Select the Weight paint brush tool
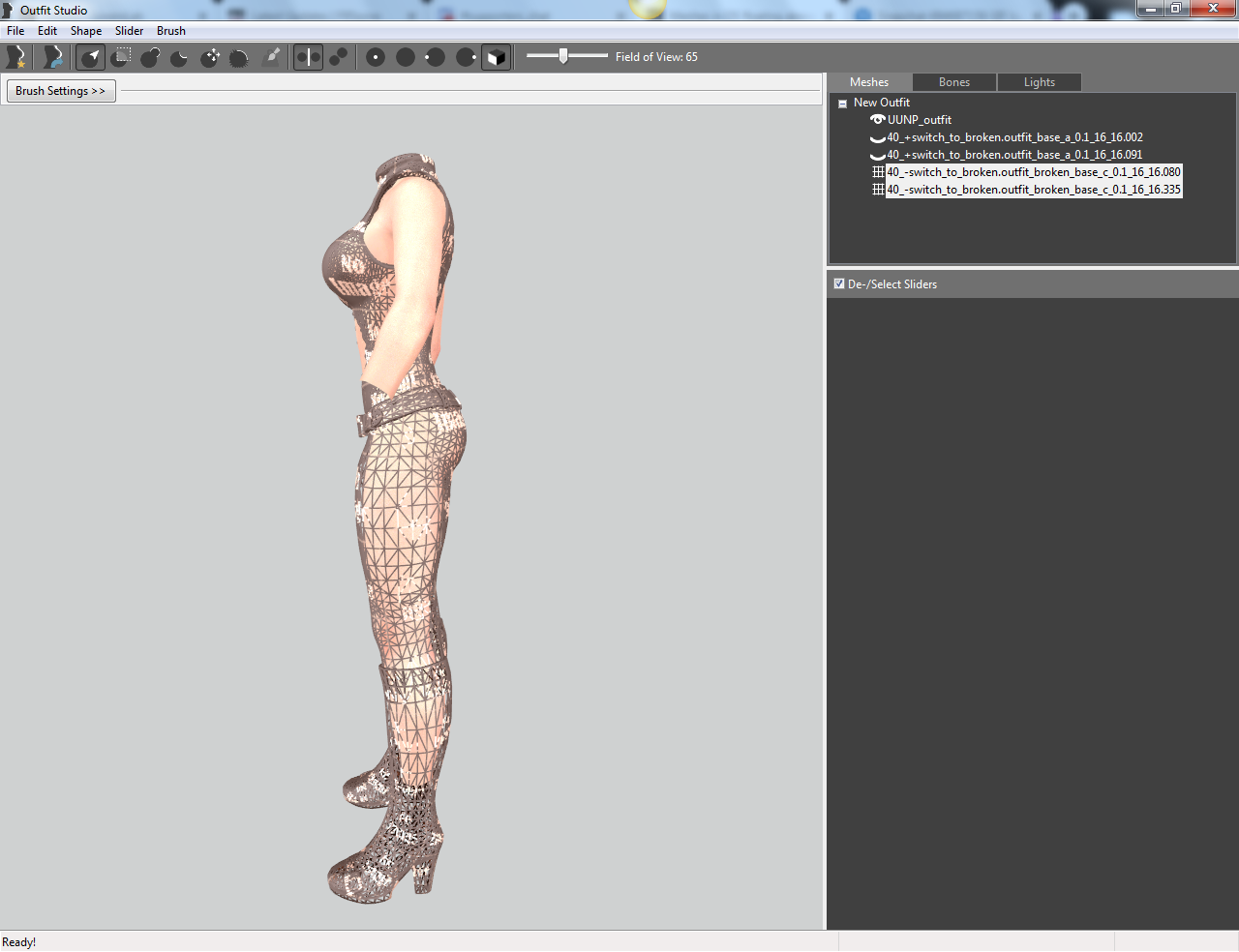Viewport: 1239px width, 952px height. [x=272, y=57]
